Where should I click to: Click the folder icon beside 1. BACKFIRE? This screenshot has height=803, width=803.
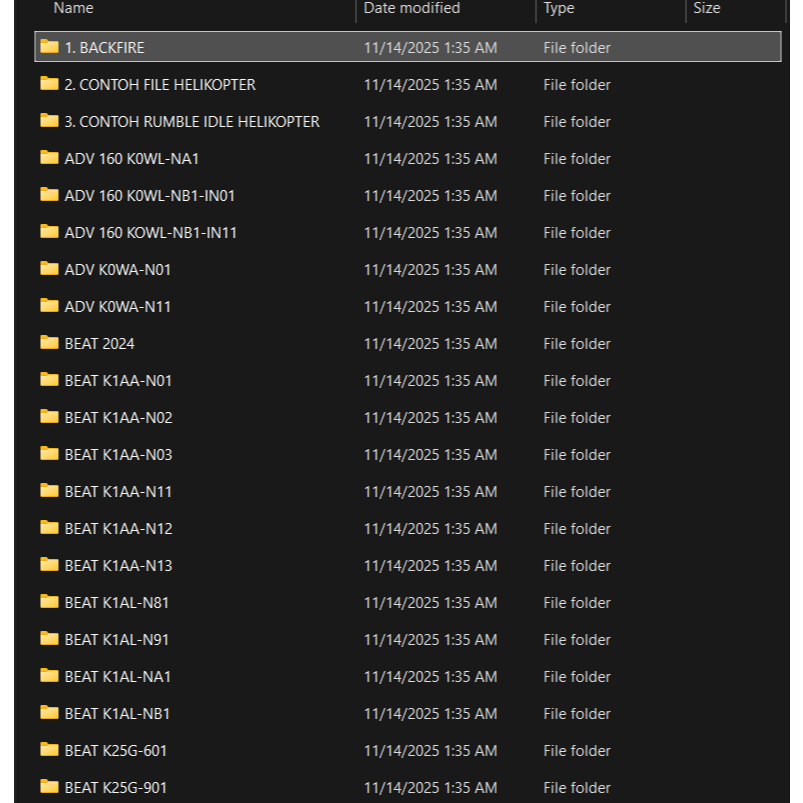[x=48, y=47]
